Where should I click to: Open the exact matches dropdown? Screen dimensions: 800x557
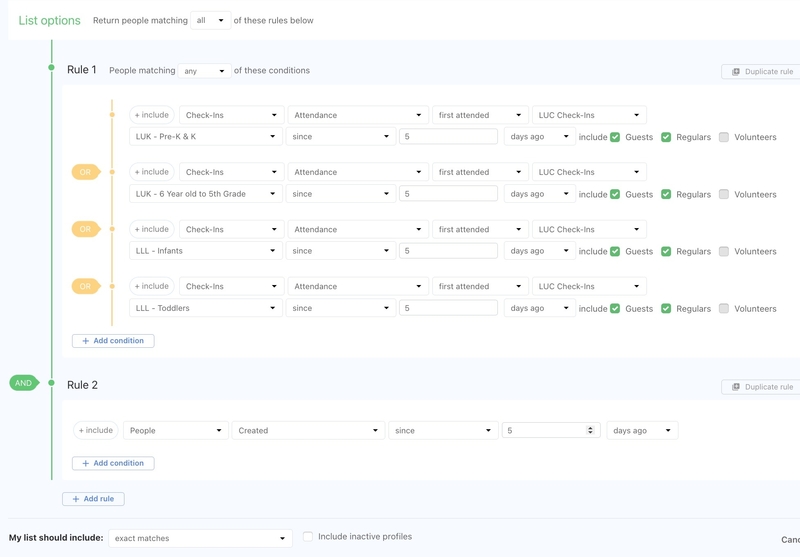click(200, 538)
